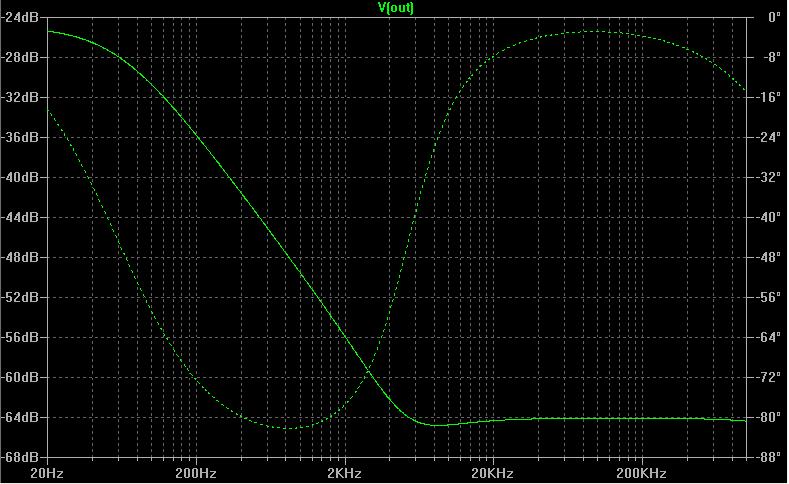
Task: Click the -32° phase axis label
Action: coord(767,177)
